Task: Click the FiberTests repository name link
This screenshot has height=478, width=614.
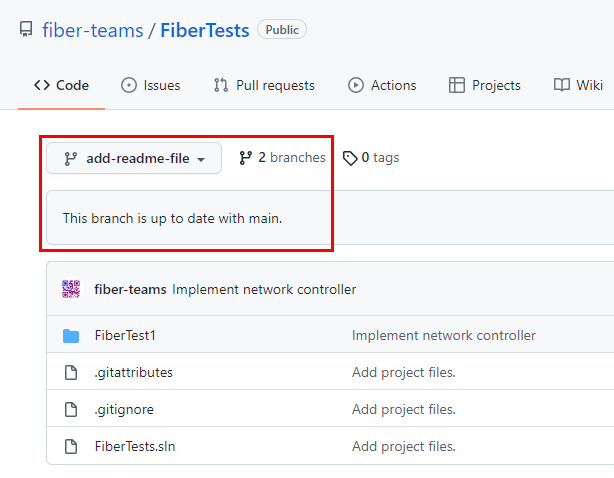Action: point(204,30)
